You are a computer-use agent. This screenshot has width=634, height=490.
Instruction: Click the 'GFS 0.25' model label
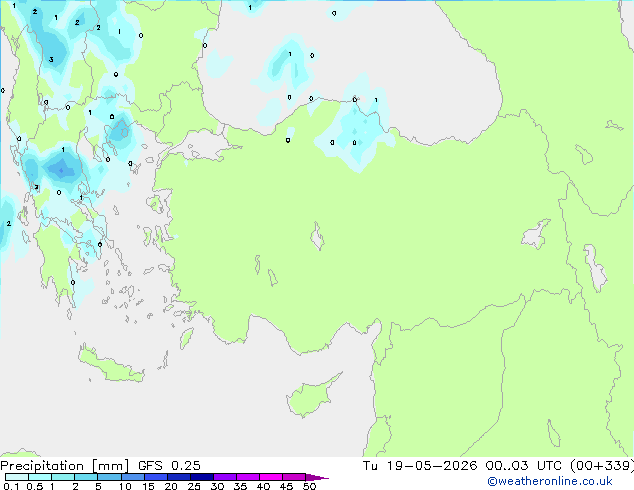169,466
